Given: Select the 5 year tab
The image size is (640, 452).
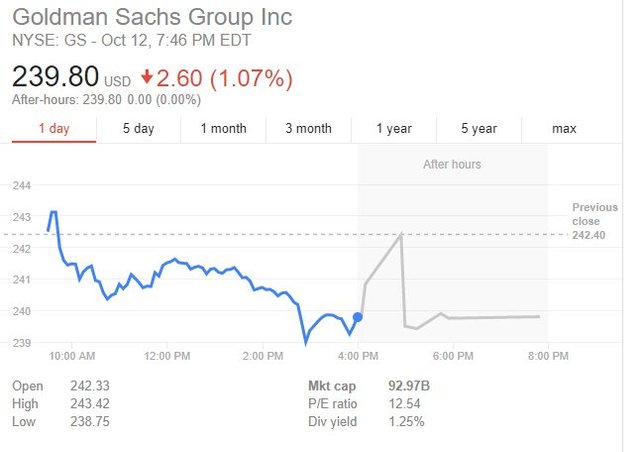Looking at the screenshot, I should (479, 128).
